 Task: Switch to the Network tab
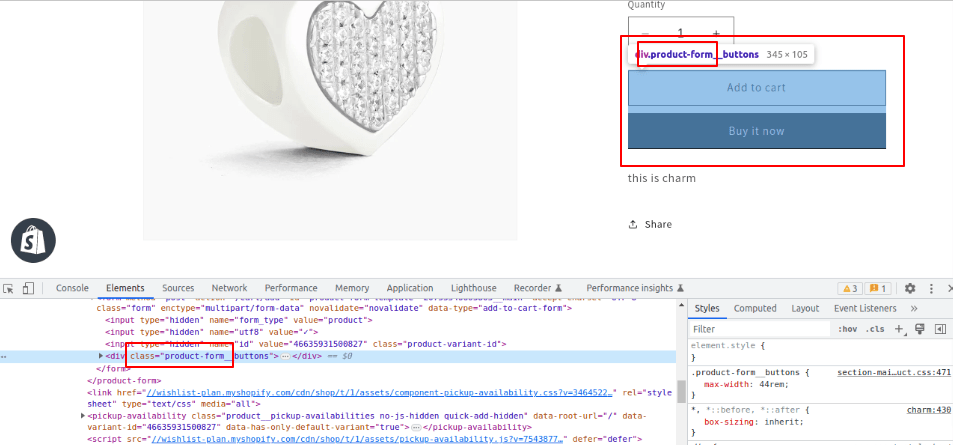tap(229, 288)
